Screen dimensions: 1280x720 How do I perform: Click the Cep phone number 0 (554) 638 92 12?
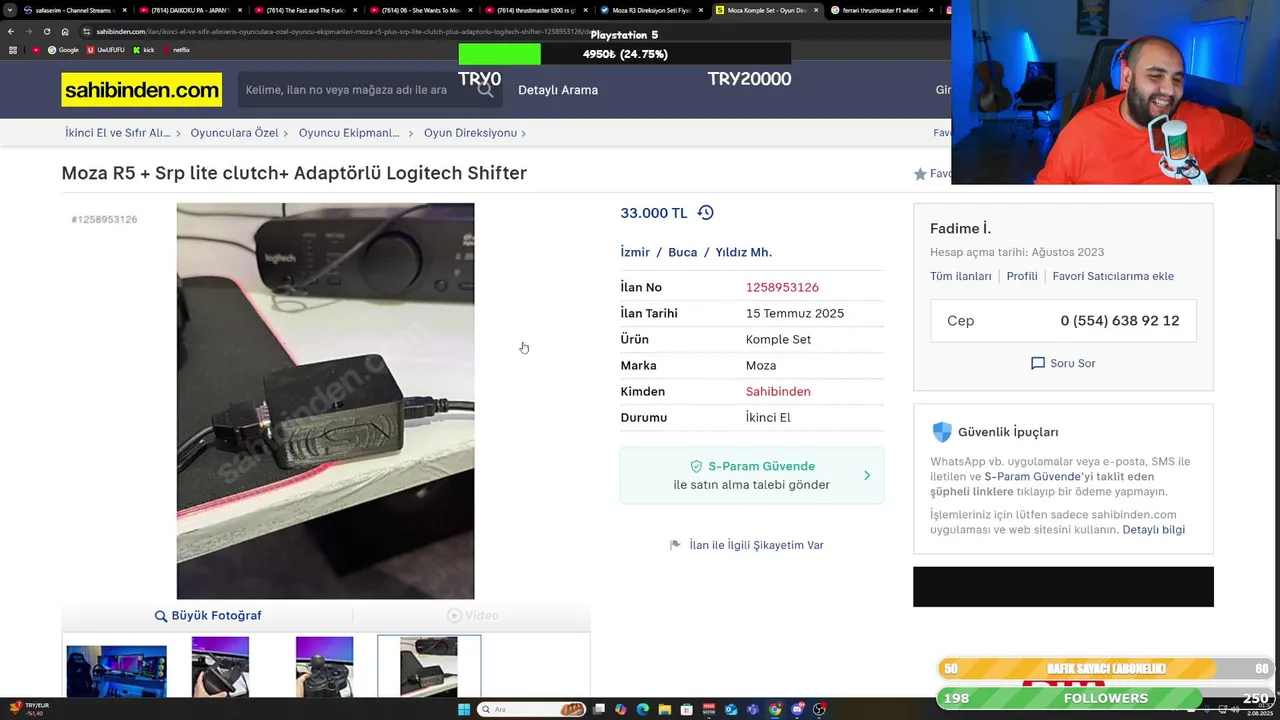[1120, 321]
